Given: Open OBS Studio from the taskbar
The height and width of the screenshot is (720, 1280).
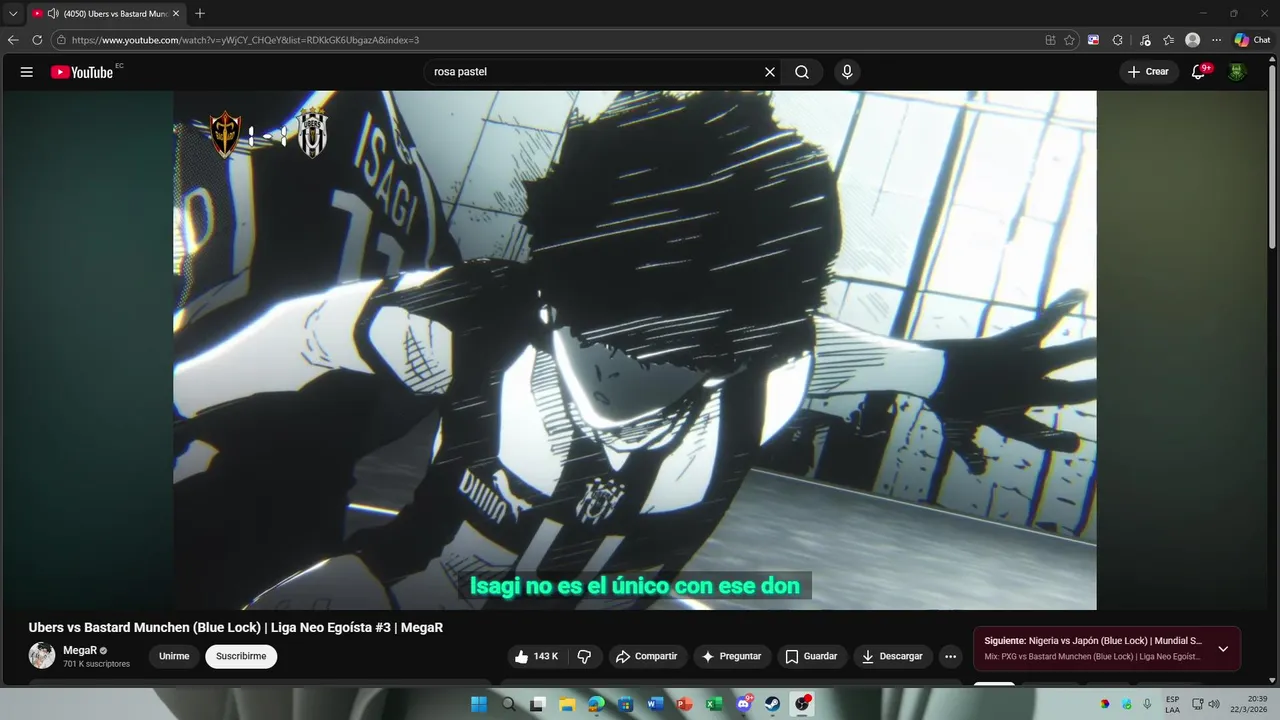Looking at the screenshot, I should point(803,704).
